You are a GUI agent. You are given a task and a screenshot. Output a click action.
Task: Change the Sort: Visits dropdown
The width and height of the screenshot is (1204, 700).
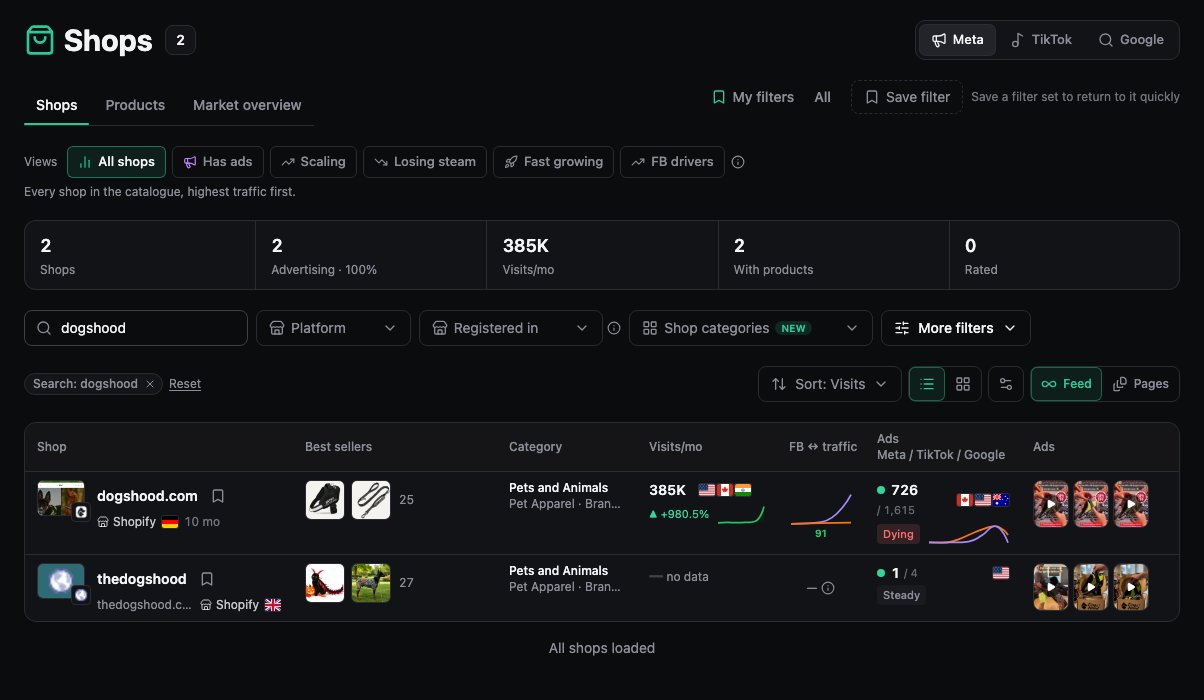[830, 384]
